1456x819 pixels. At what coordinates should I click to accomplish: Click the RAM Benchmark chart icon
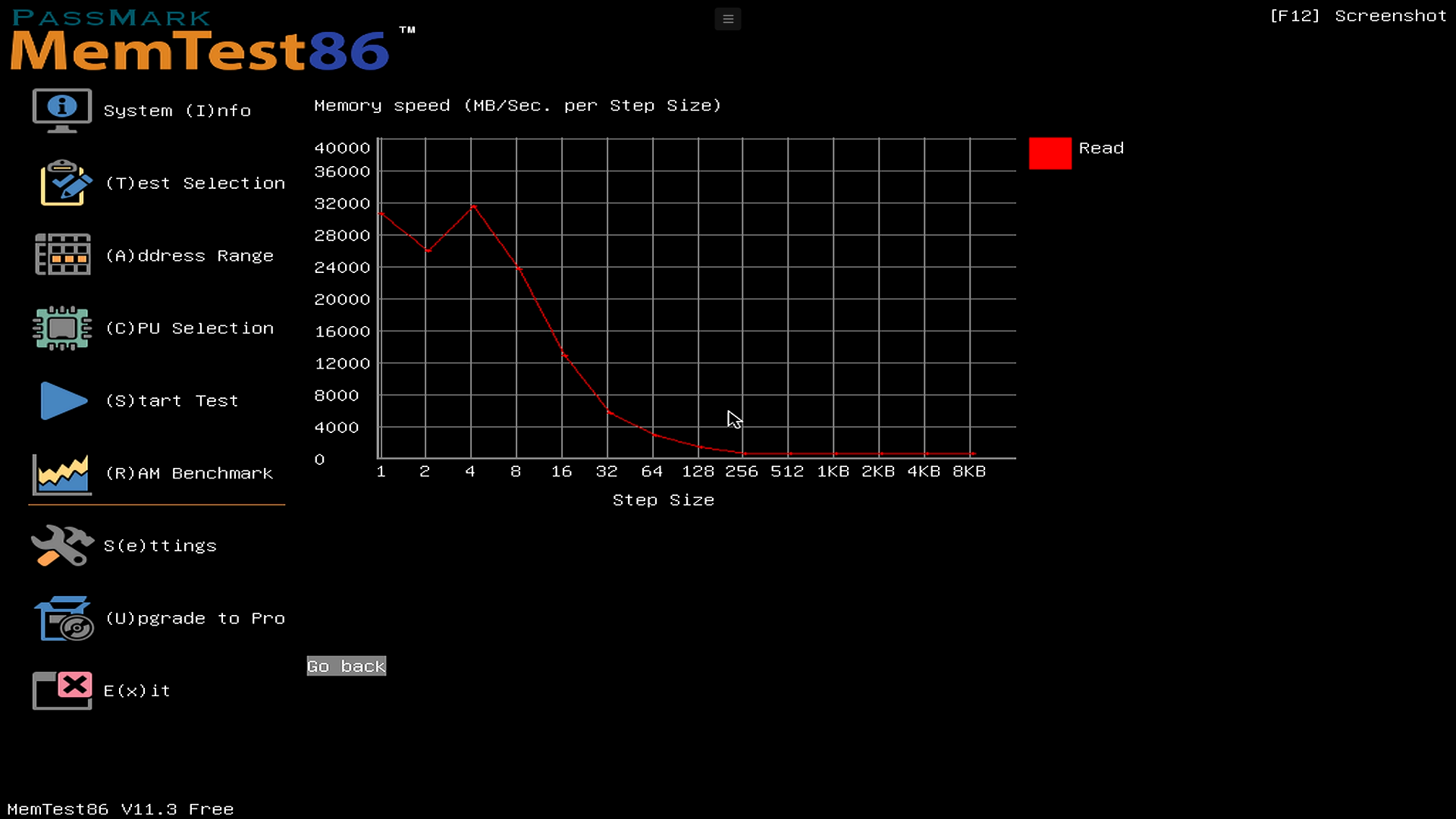coord(62,473)
